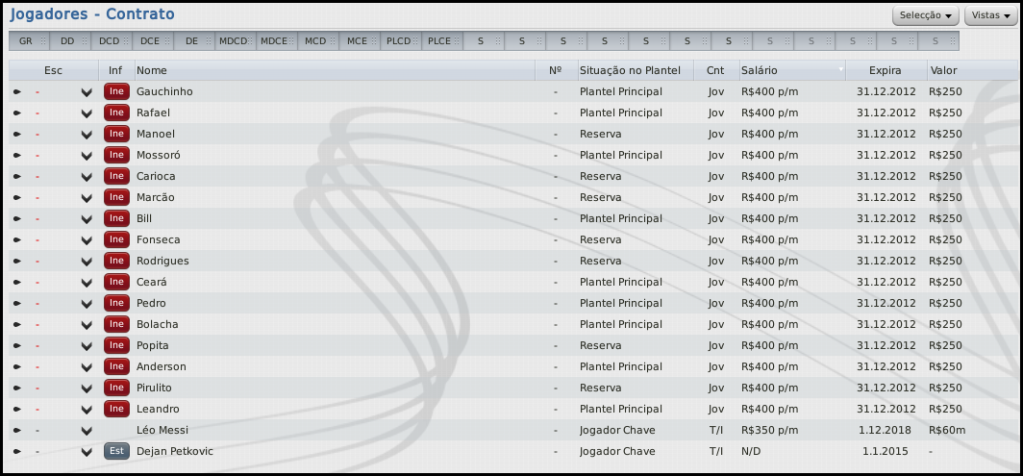The width and height of the screenshot is (1023, 476).
Task: Click the row marker icon left of Rafael
Action: click(17, 113)
